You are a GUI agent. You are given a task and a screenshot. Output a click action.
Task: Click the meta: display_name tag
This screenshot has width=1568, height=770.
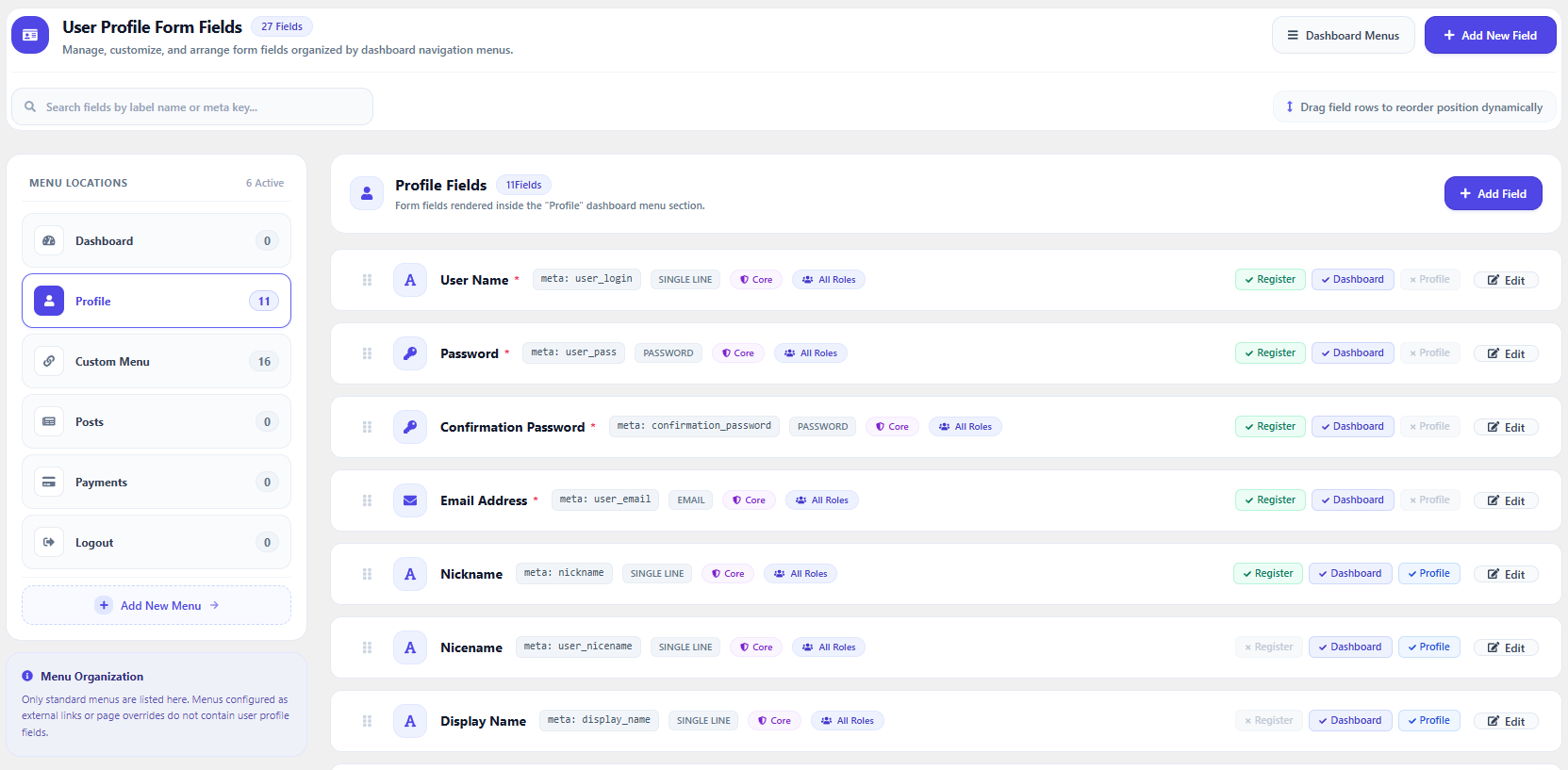pyautogui.click(x=599, y=720)
